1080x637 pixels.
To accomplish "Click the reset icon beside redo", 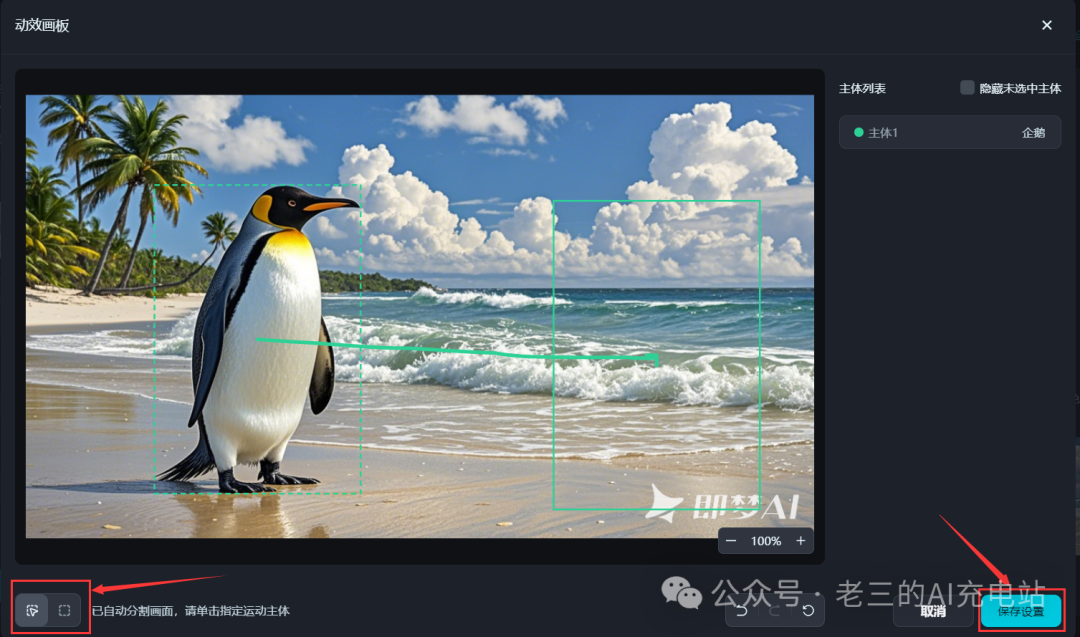I will (x=809, y=611).
